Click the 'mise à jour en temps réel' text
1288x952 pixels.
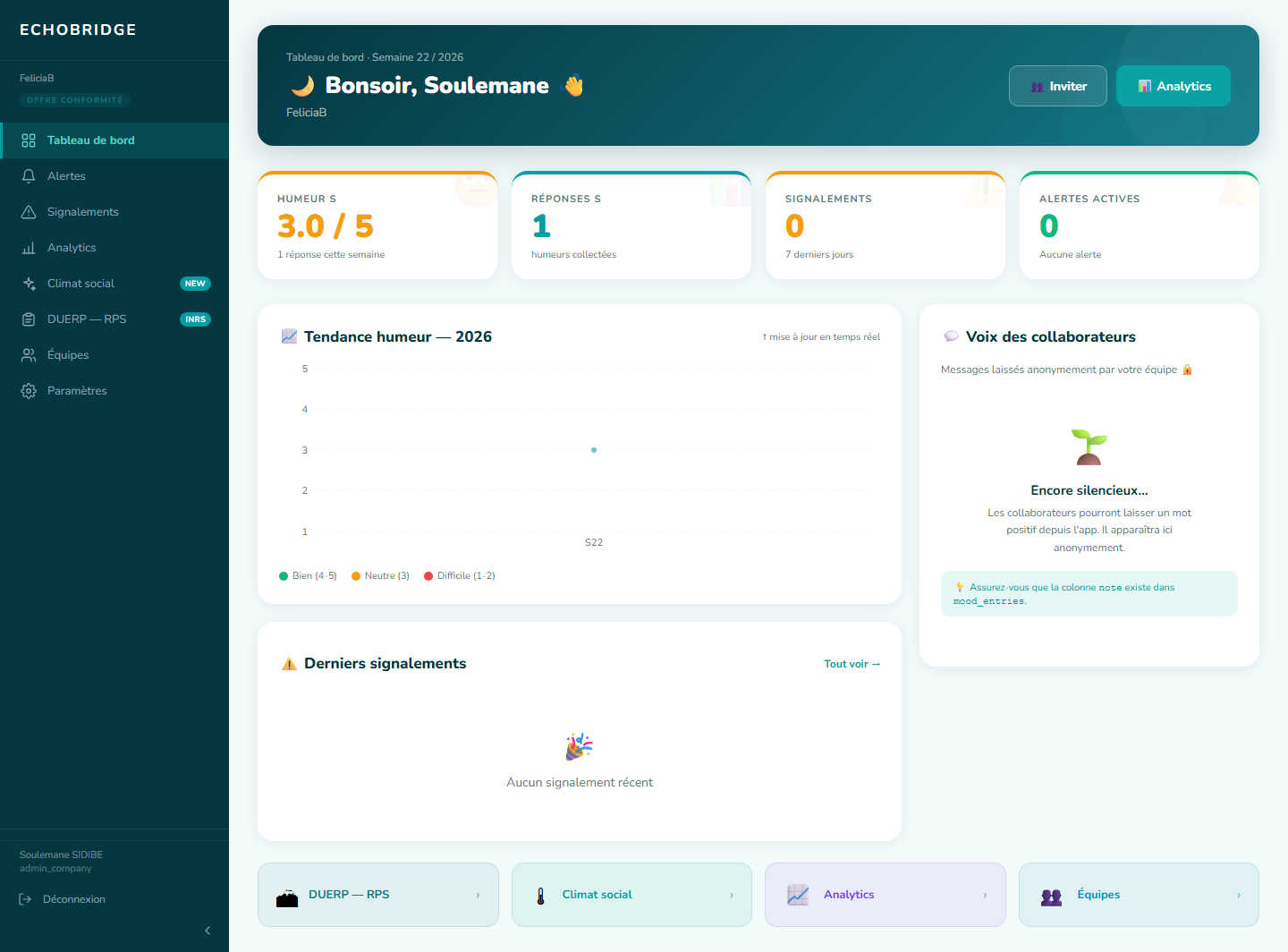(821, 337)
